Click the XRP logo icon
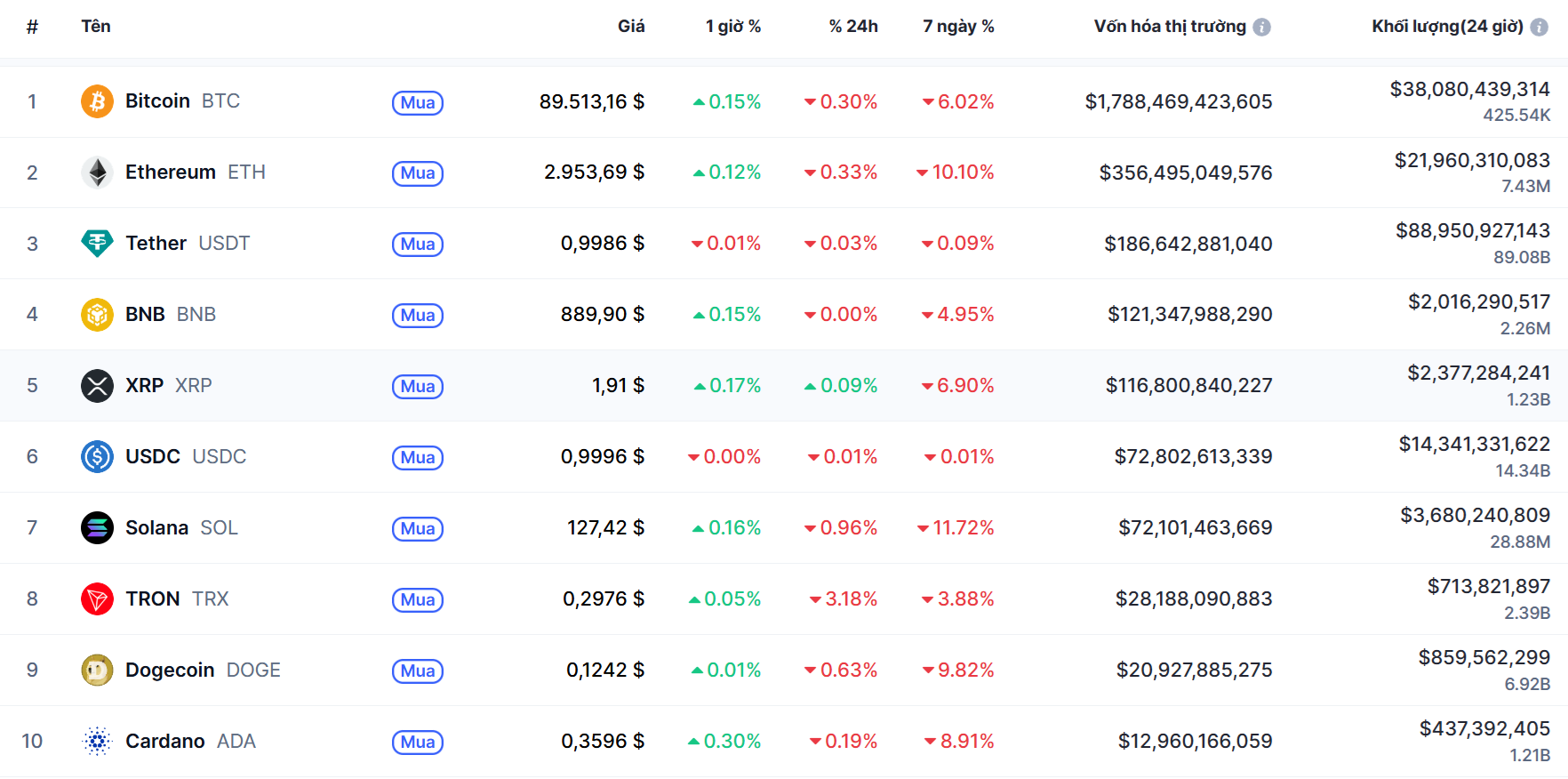The width and height of the screenshot is (1568, 779). point(97,386)
